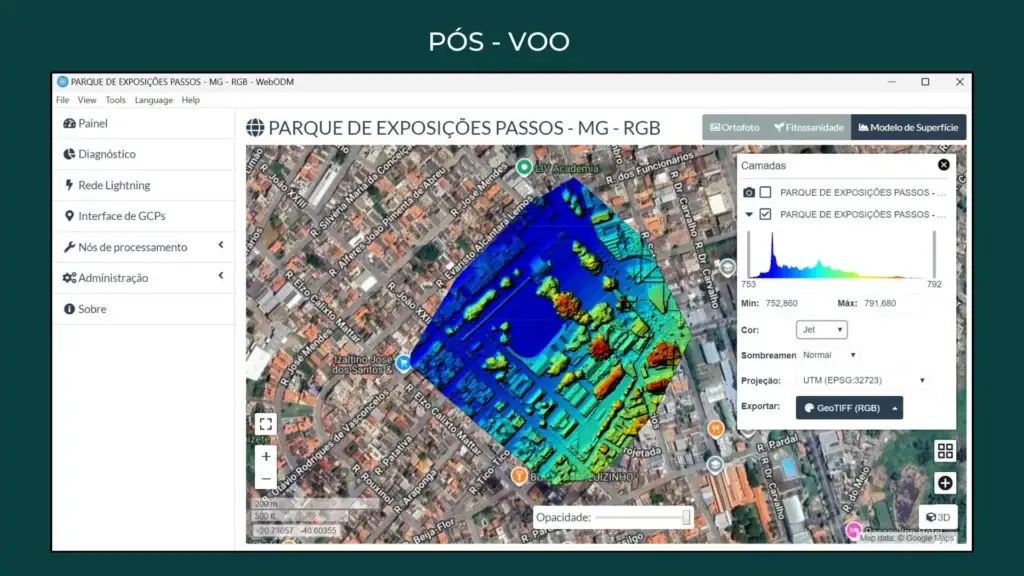Click the LIV Academia map marker

tap(524, 167)
